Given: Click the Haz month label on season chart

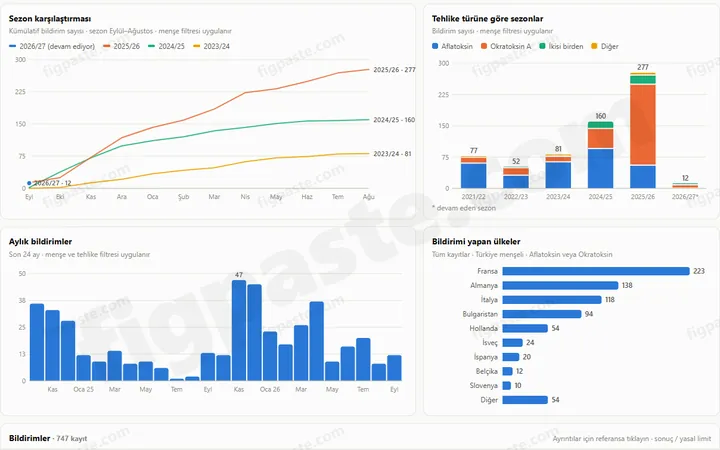Looking at the screenshot, I should [307, 197].
